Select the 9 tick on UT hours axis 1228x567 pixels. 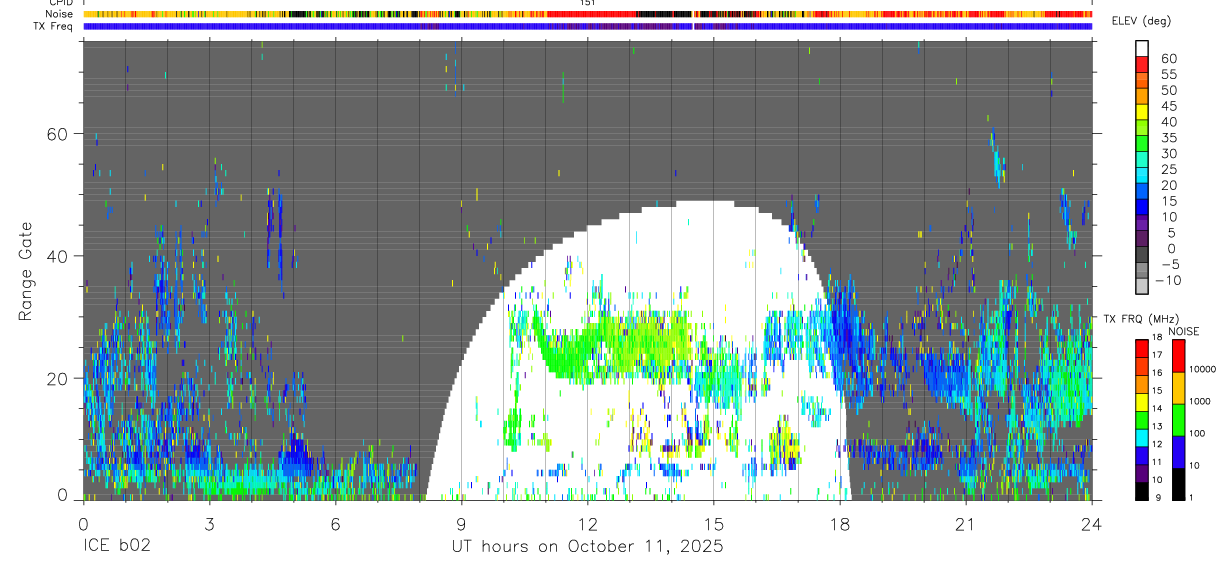coord(461,523)
